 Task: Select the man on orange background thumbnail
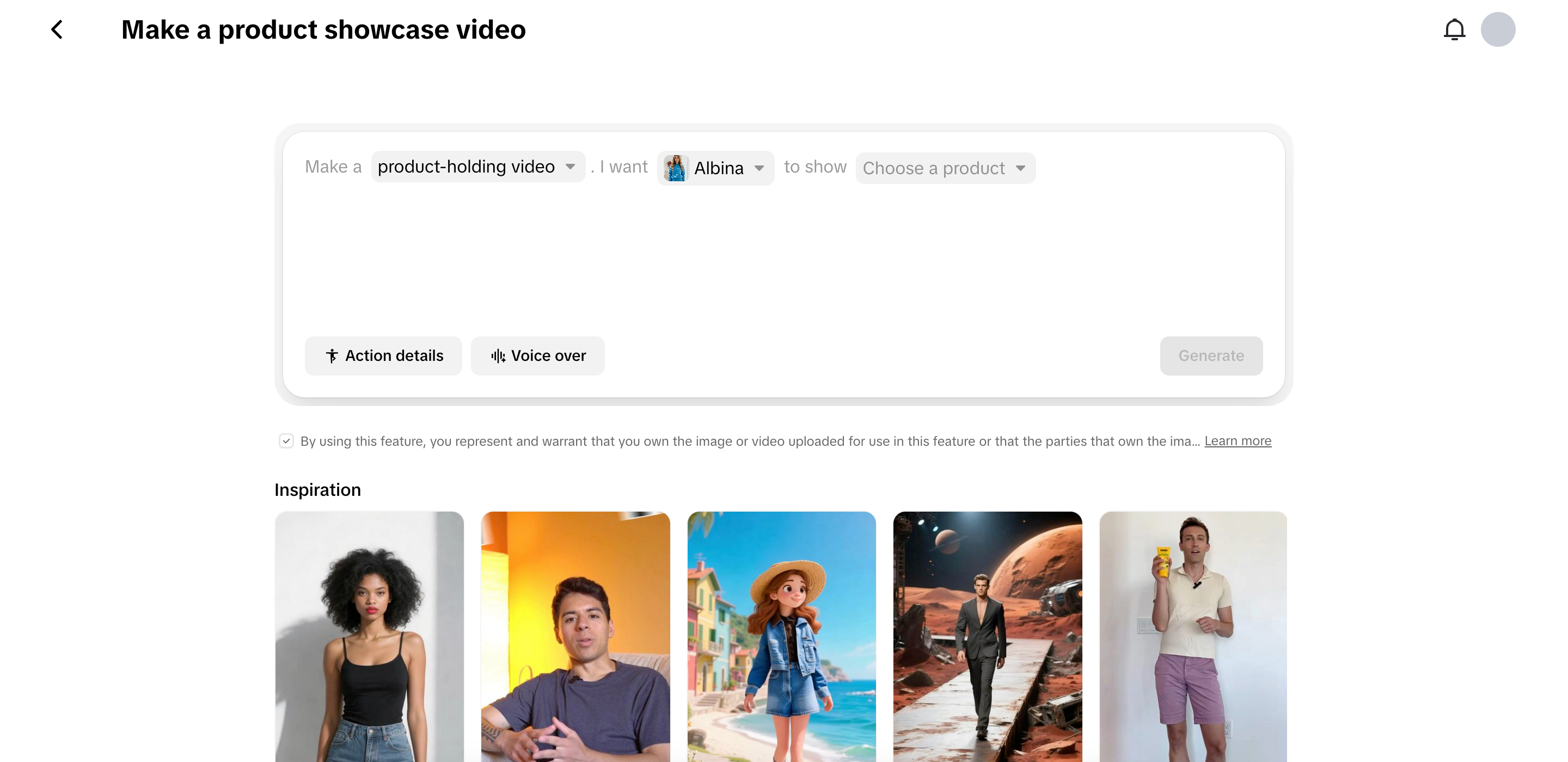[575, 636]
